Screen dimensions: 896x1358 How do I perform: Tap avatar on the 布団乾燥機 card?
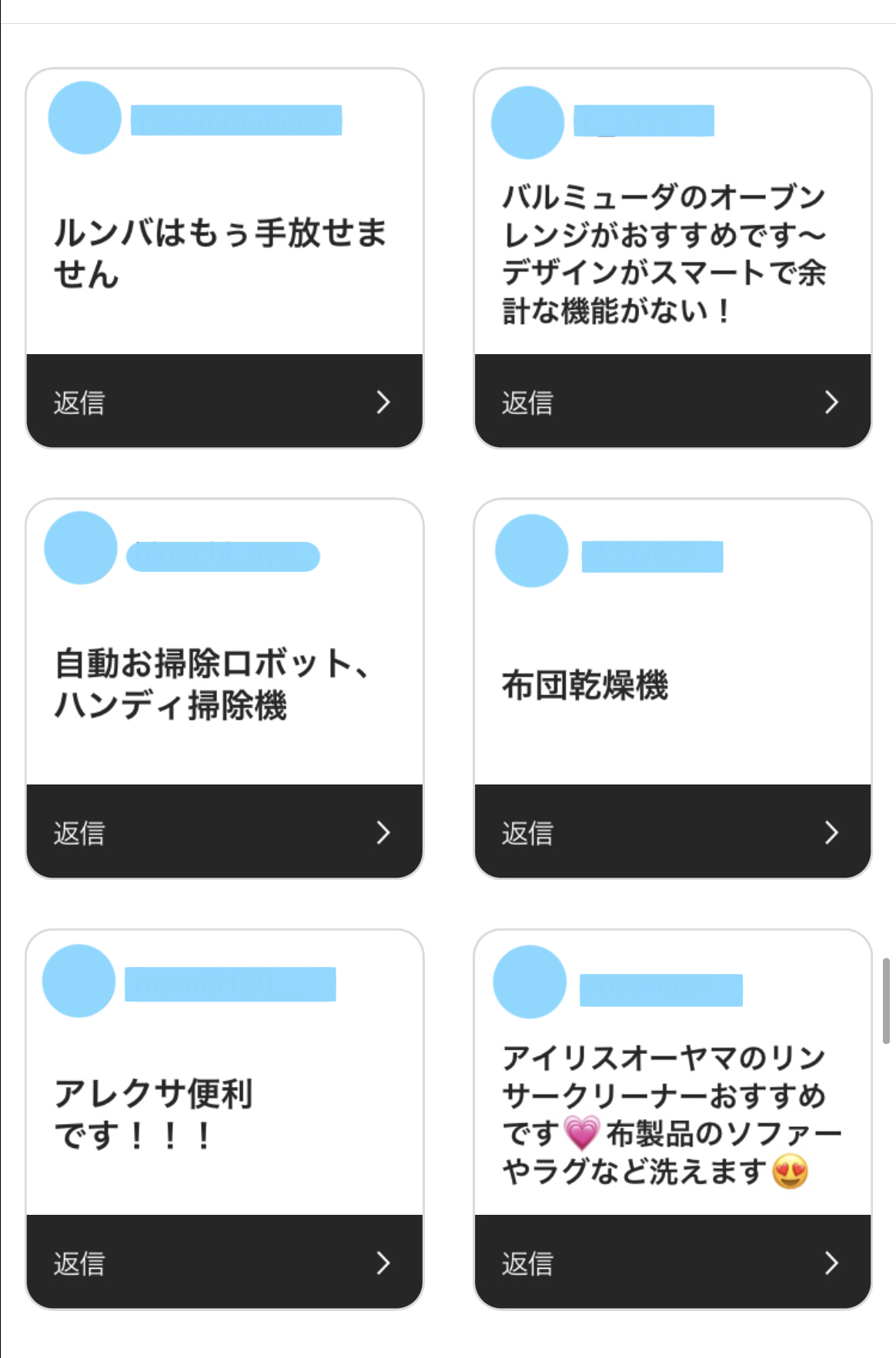(532, 550)
